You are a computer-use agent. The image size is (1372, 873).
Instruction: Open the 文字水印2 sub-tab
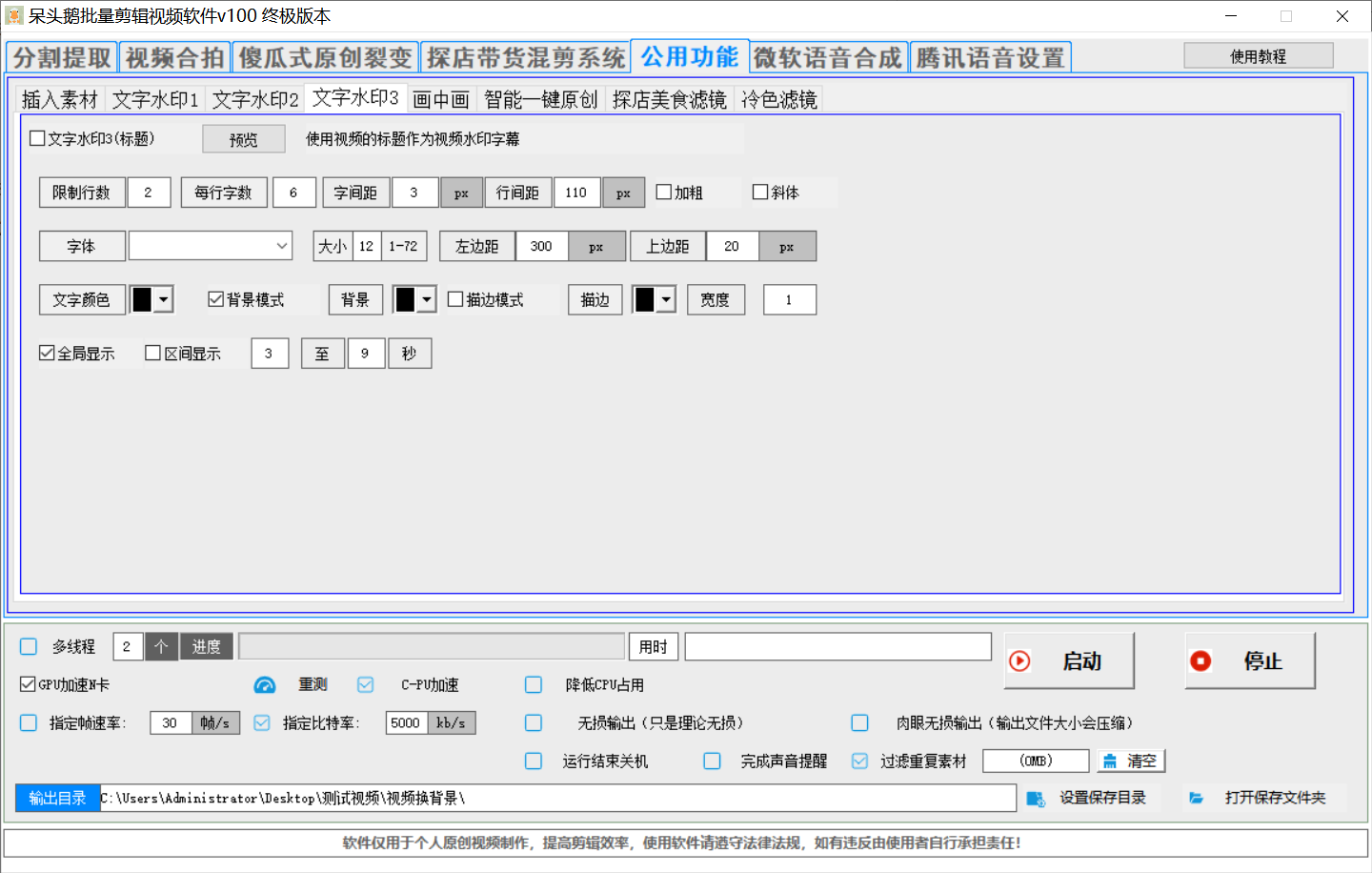255,99
